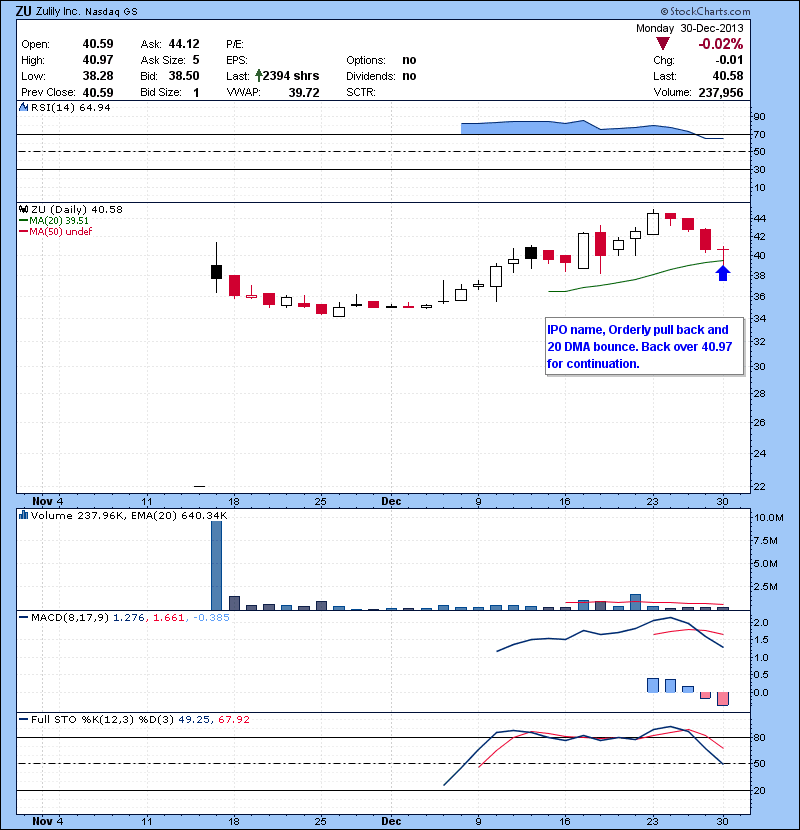Select the ZU ticker symbol in the header
Image resolution: width=800 pixels, height=830 pixels.
23,11
